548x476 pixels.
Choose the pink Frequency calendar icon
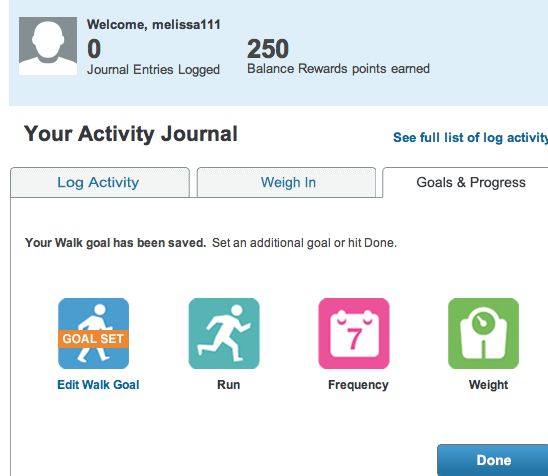[x=354, y=333]
